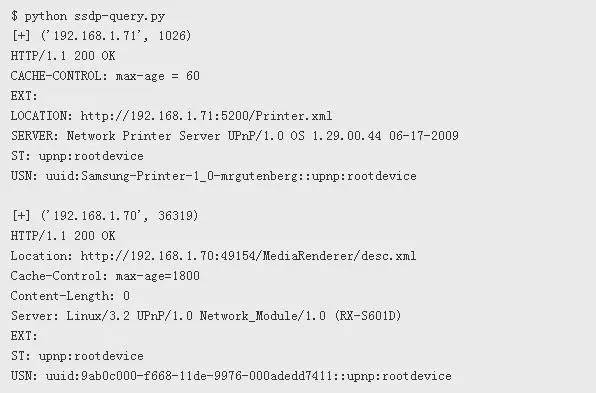This screenshot has height=393, width=596.
Task: Click the second 'EXT:' header line
Action: coord(24,336)
